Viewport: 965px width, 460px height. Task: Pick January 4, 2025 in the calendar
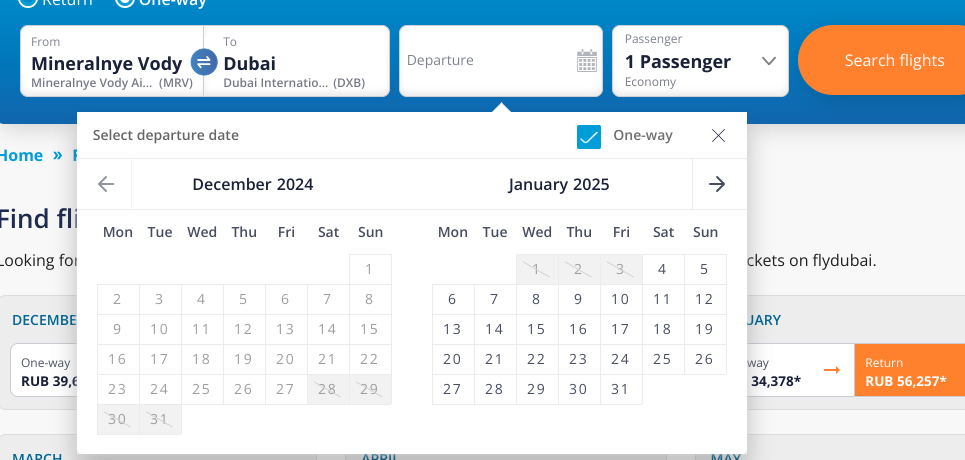click(x=663, y=269)
